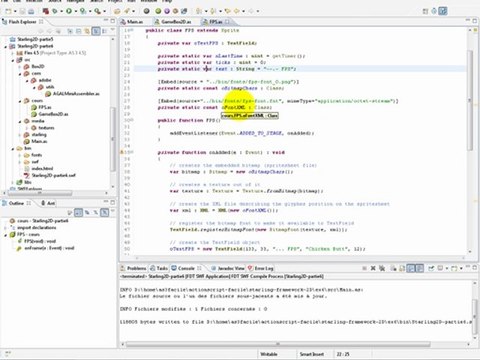Click the Console horizontal scrollbar
The width and height of the screenshot is (480, 360).
278,344
